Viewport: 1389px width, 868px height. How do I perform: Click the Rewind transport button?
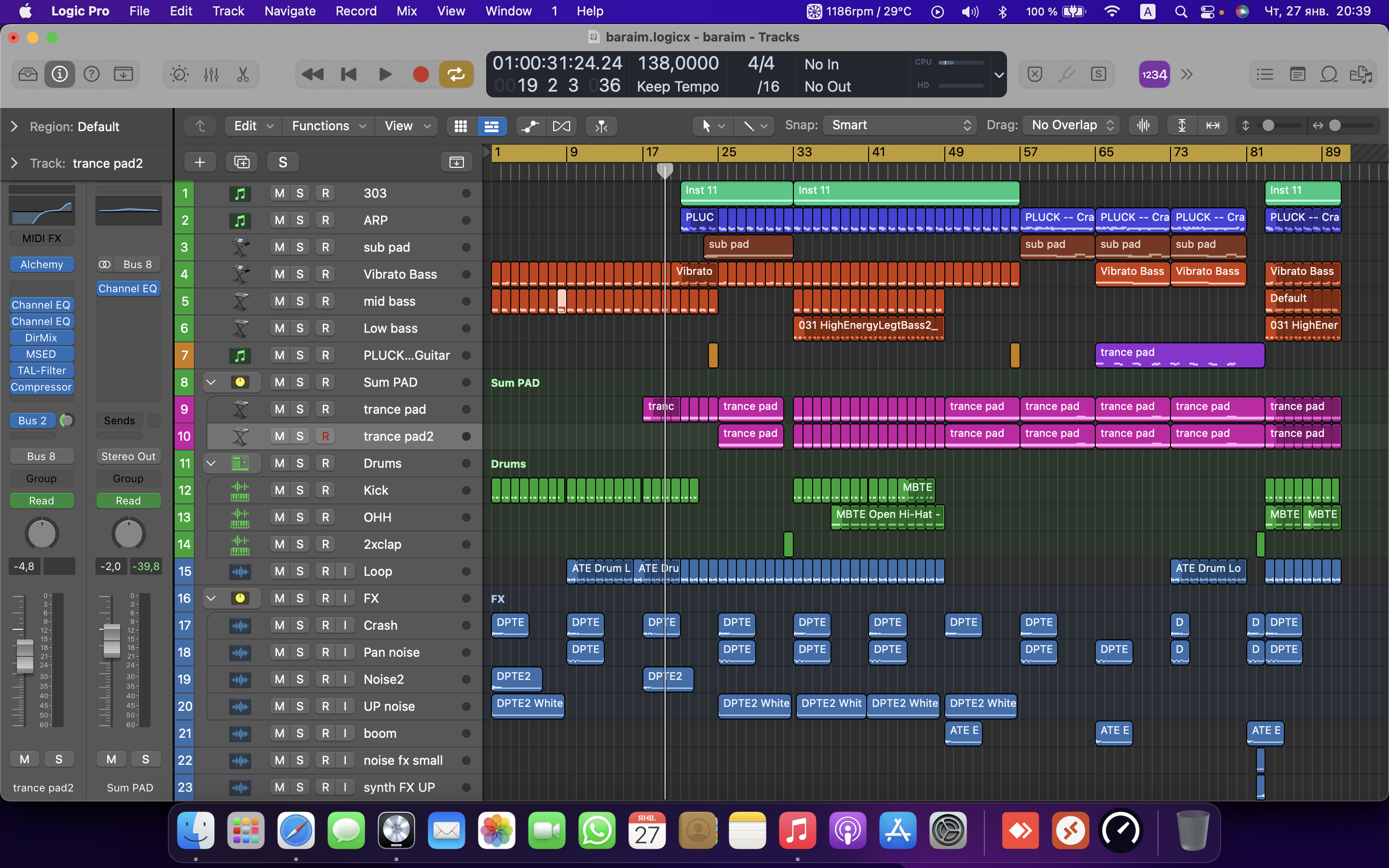[x=313, y=74]
